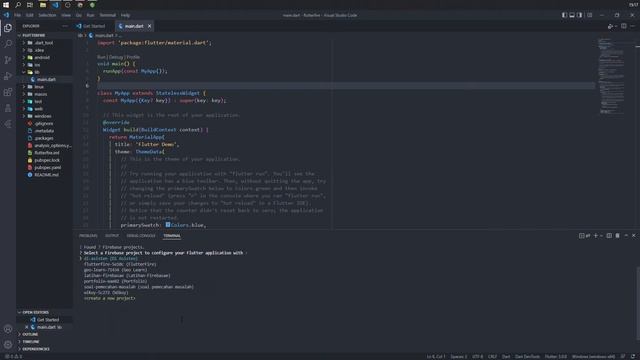The height and width of the screenshot is (360, 640).
Task: Open the Explorer view in activity bar
Action: pyautogui.click(x=8, y=28)
